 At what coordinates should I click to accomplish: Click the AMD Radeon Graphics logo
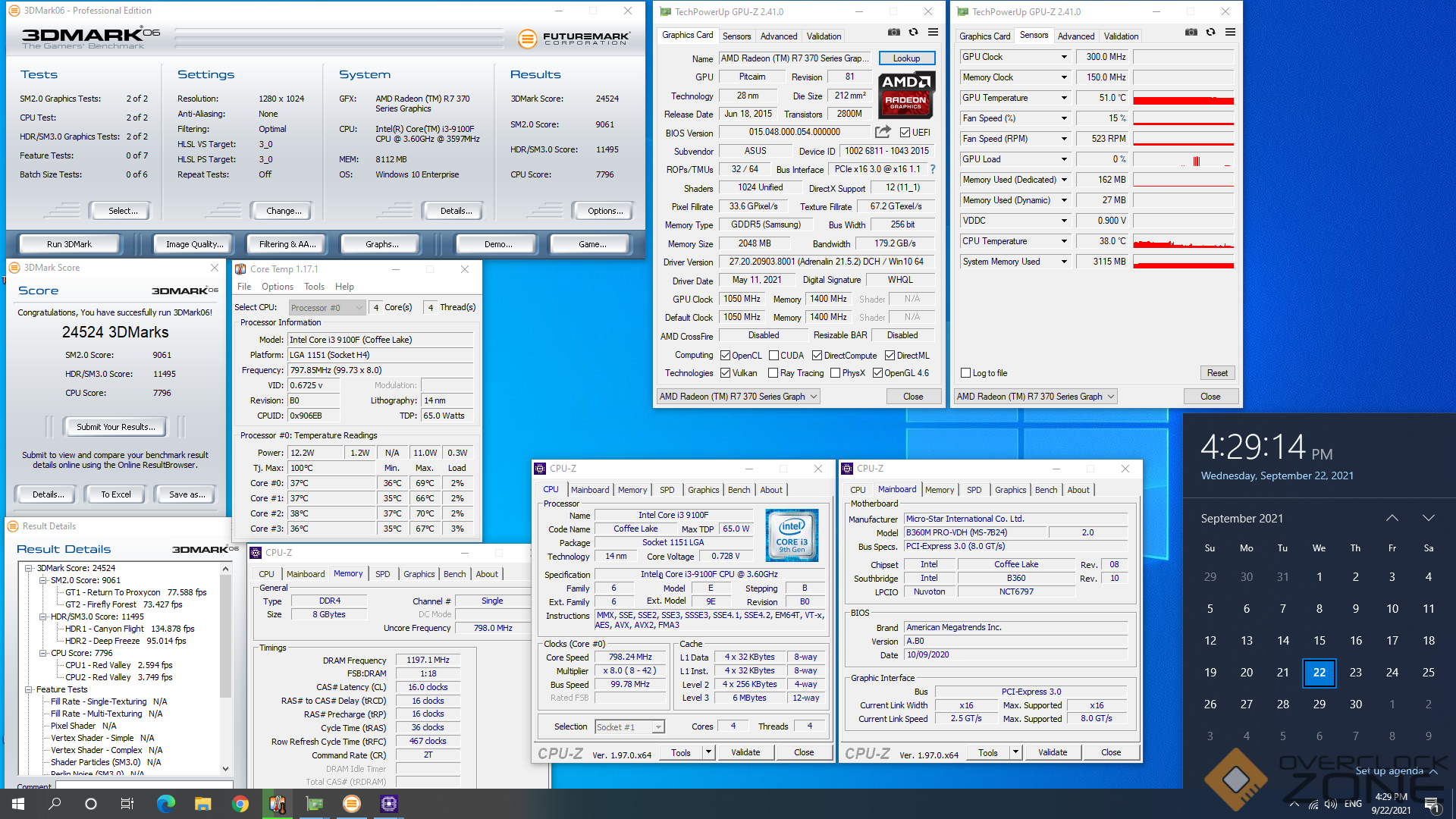[x=906, y=94]
